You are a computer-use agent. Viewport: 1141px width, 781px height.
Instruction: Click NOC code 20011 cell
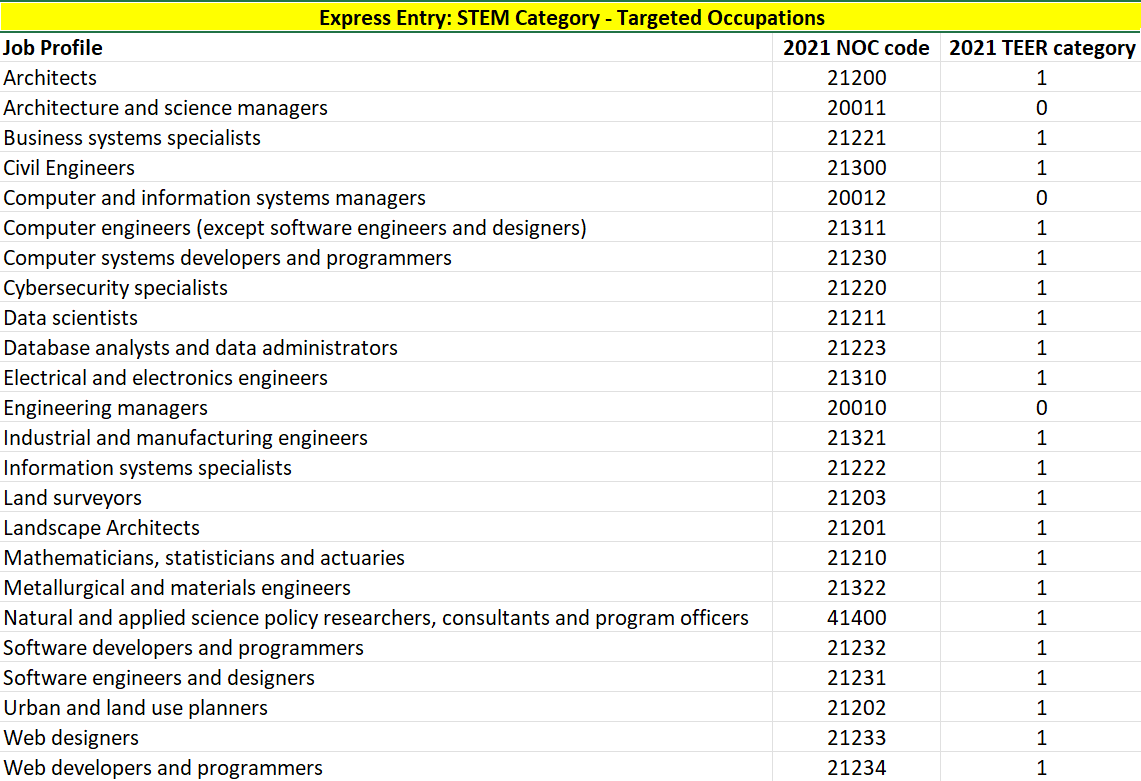pyautogui.click(x=856, y=108)
